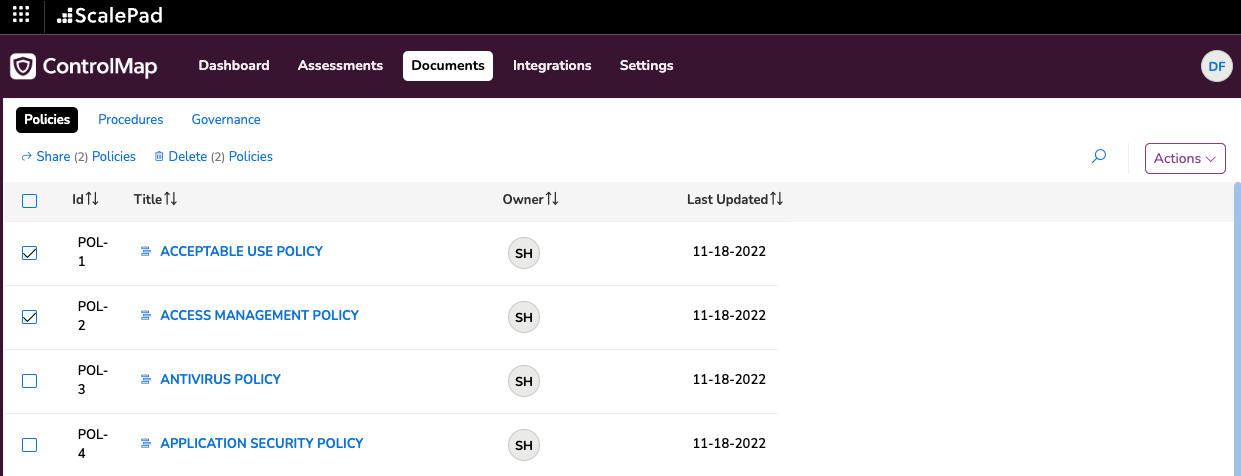Image resolution: width=1241 pixels, height=476 pixels.
Task: Open the DF user avatar menu
Action: (1216, 66)
